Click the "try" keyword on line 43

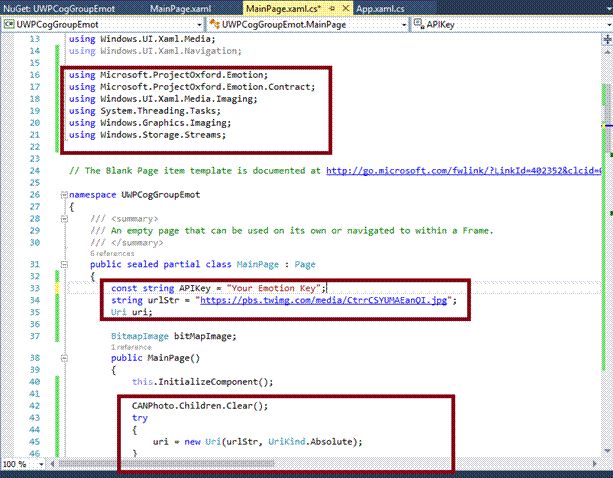coord(140,418)
